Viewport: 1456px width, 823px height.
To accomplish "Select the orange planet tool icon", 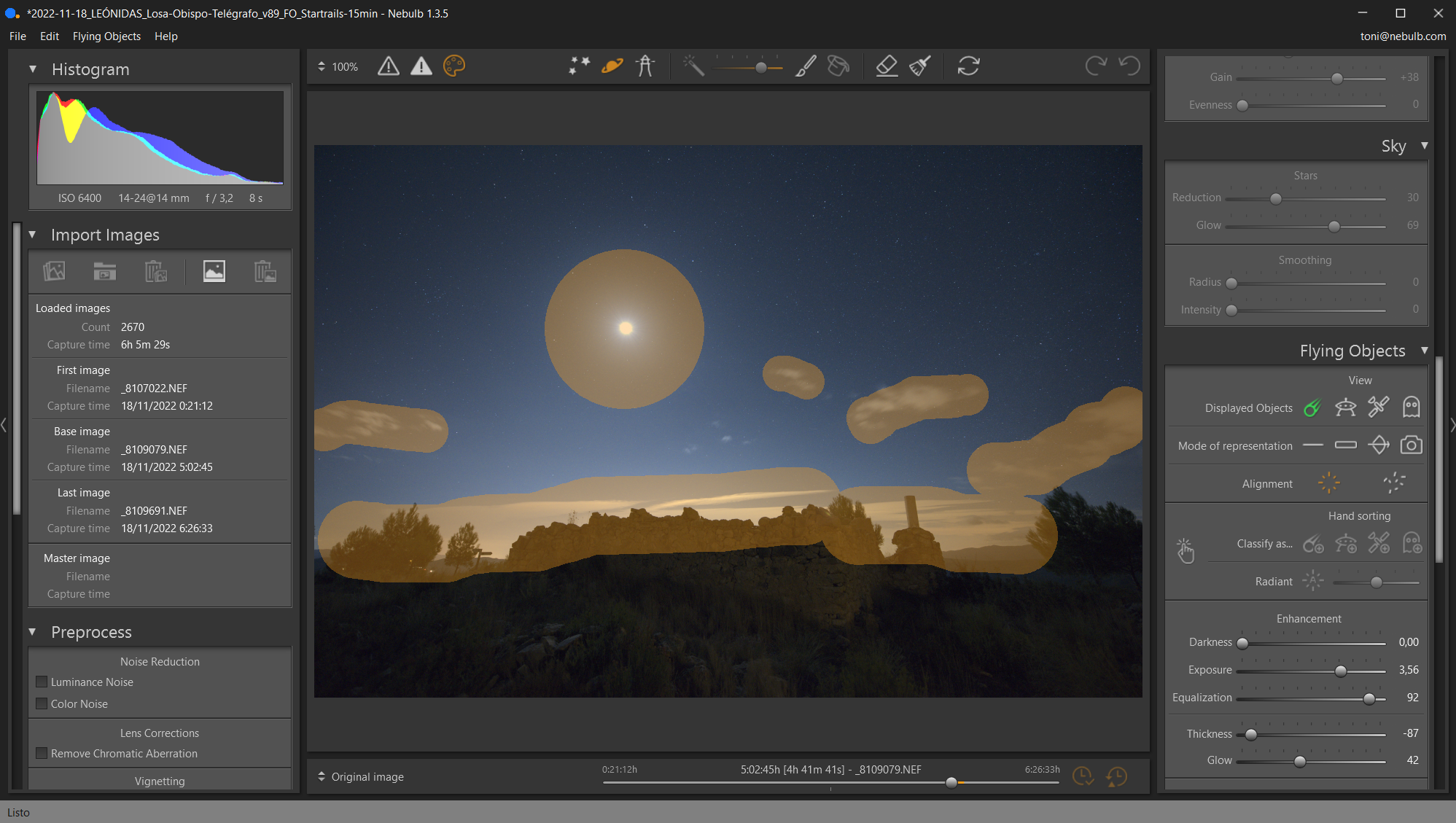I will [x=612, y=66].
